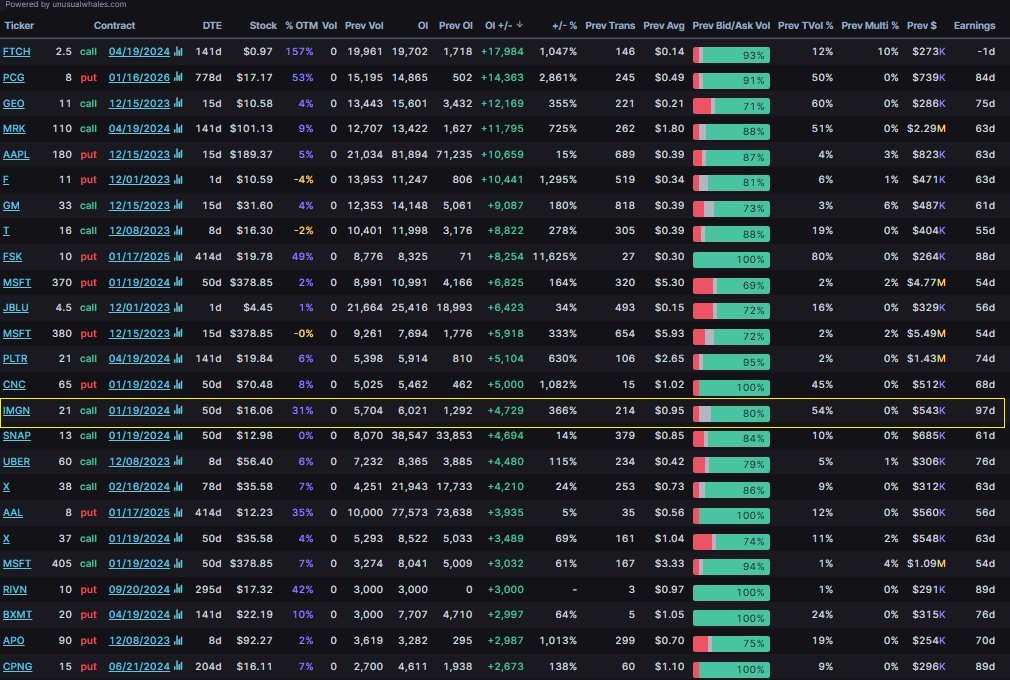The image size is (1010, 680).
Task: Sort by the Earnings column header
Action: click(x=975, y=26)
